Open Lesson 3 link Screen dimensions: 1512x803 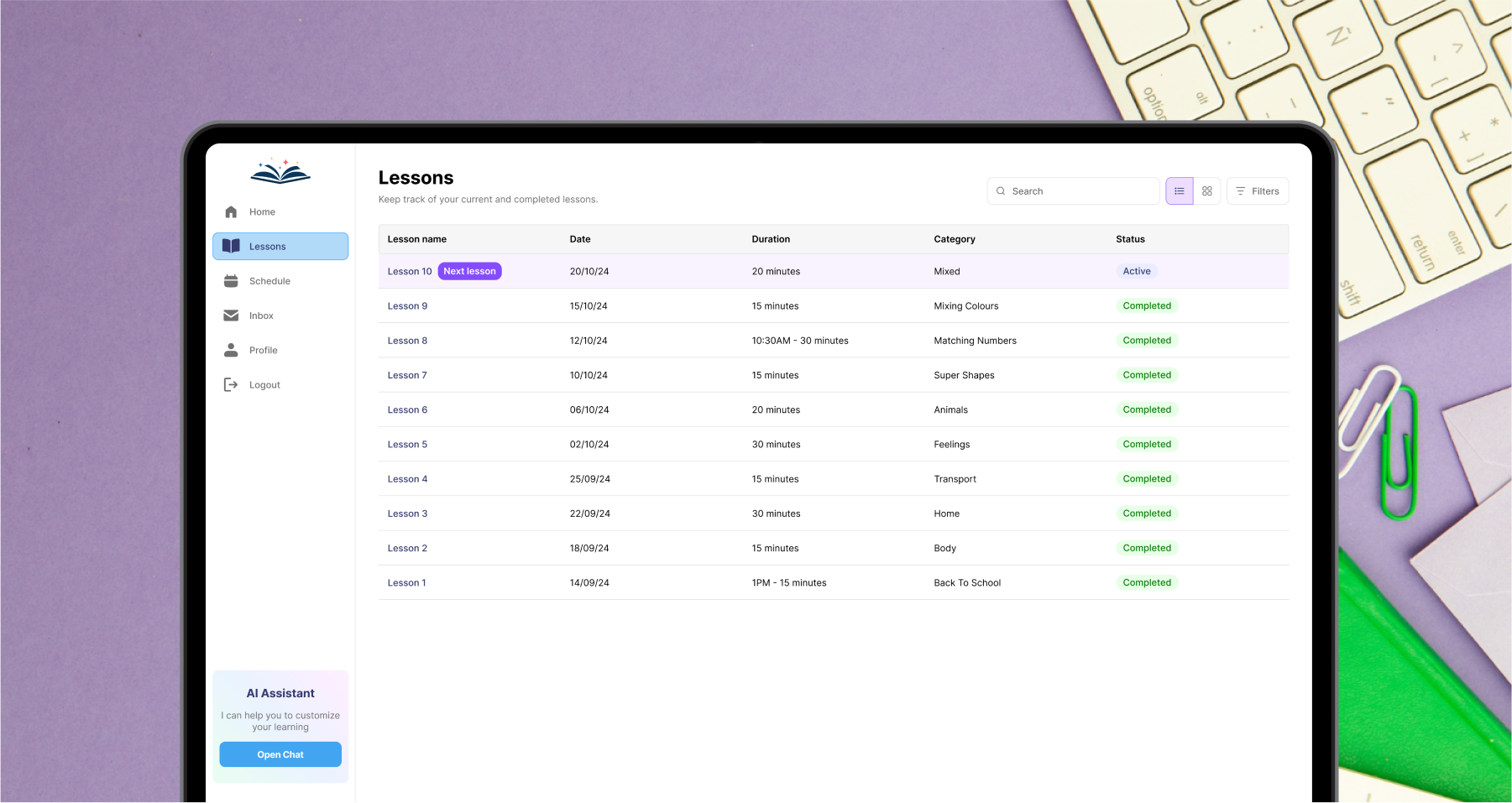407,514
